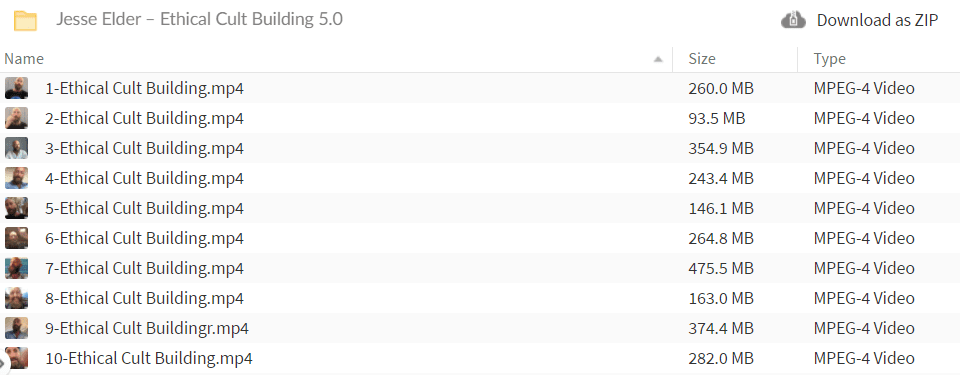Open file 2-Ethical Cult Building.mp4
960x375 pixels.
pos(144,118)
